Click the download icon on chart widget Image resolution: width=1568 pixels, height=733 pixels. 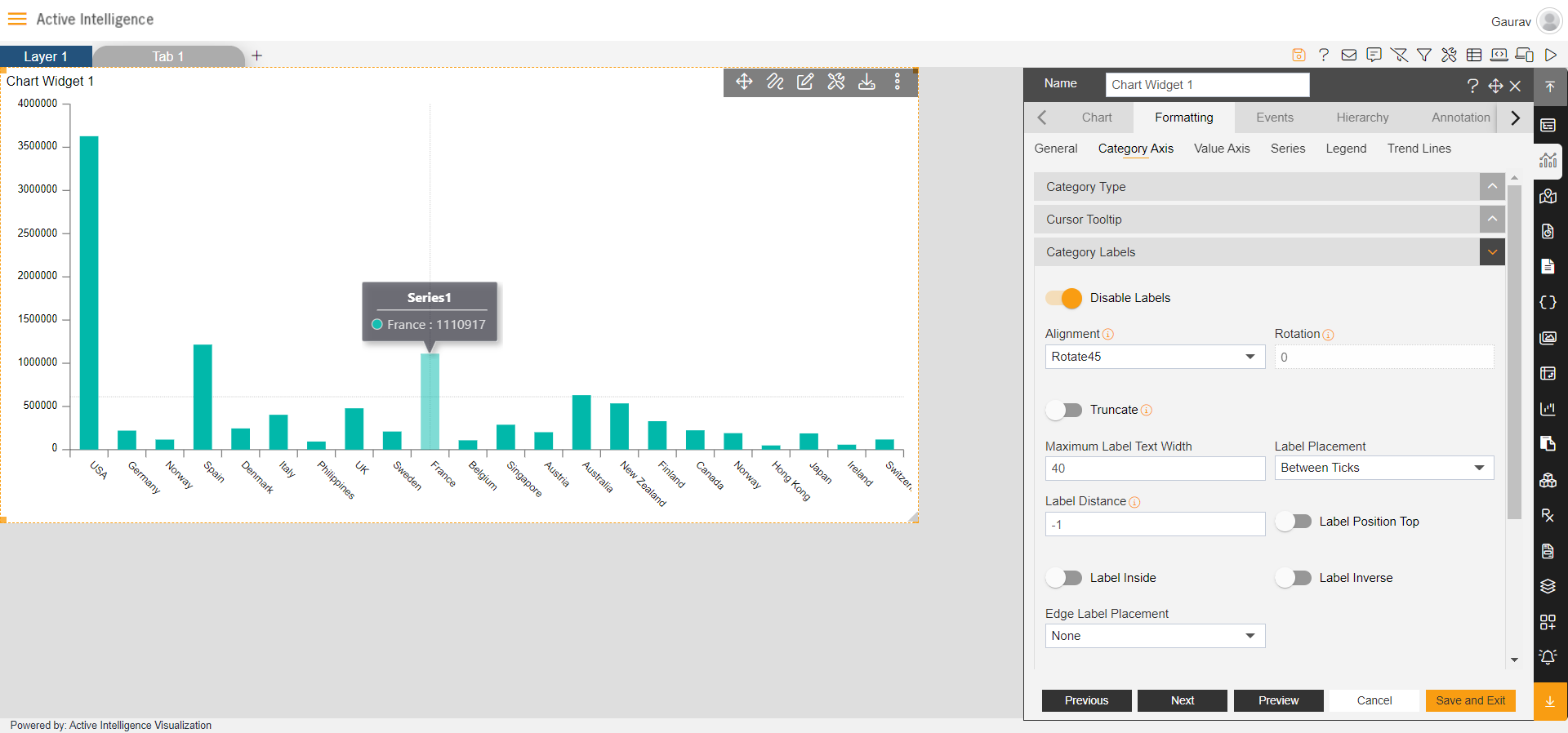pyautogui.click(x=866, y=82)
